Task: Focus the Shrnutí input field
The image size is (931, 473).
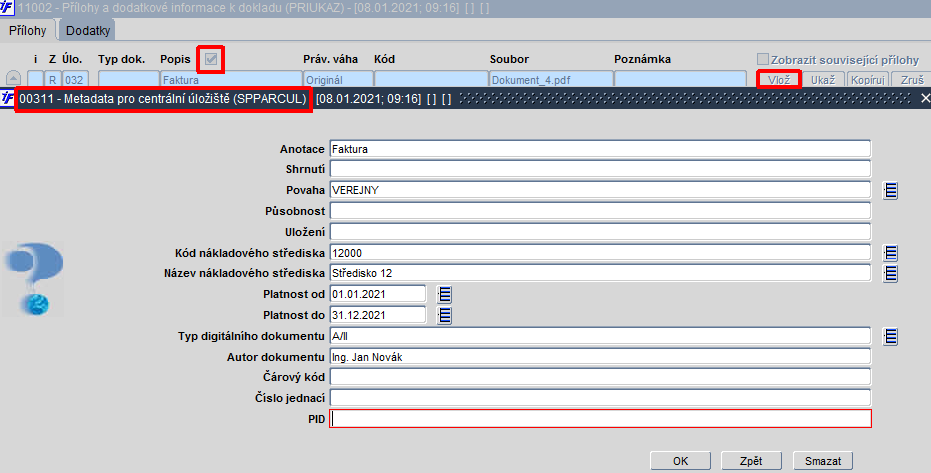Action: point(600,169)
